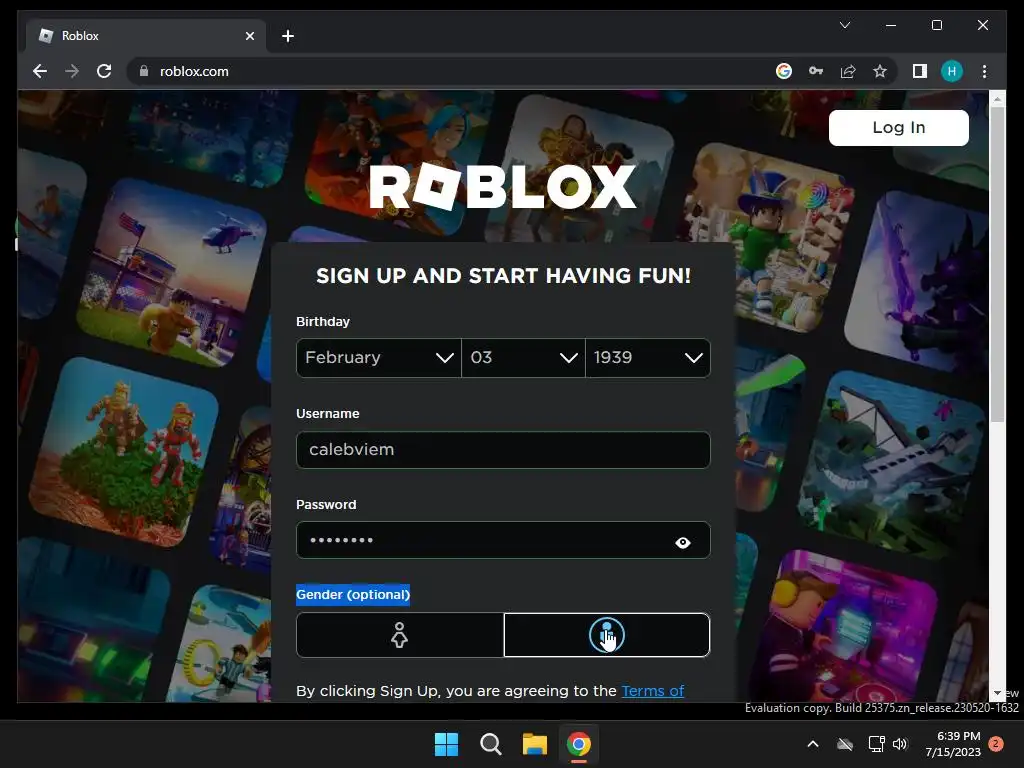Viewport: 1024px width, 768px height.
Task: Click the Chrome taskbar icon
Action: (579, 744)
